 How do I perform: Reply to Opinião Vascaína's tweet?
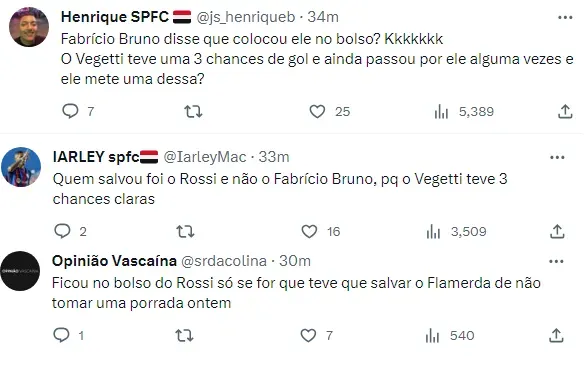click(62, 335)
